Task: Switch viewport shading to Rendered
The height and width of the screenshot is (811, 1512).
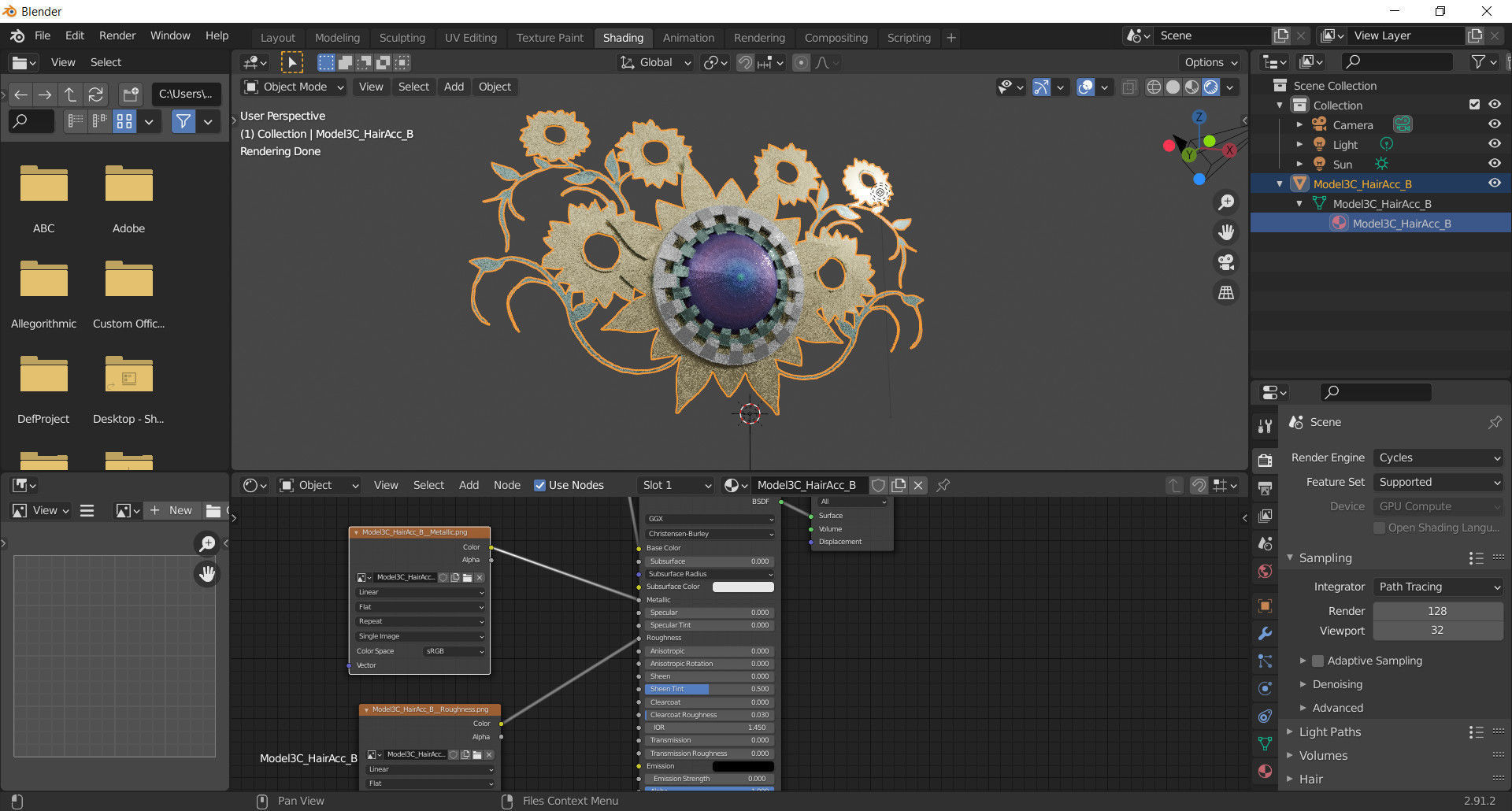Action: (1211, 87)
